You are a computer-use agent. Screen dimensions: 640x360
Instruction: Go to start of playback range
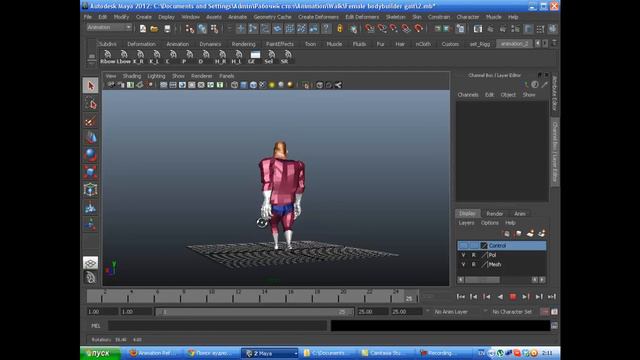[460, 297]
